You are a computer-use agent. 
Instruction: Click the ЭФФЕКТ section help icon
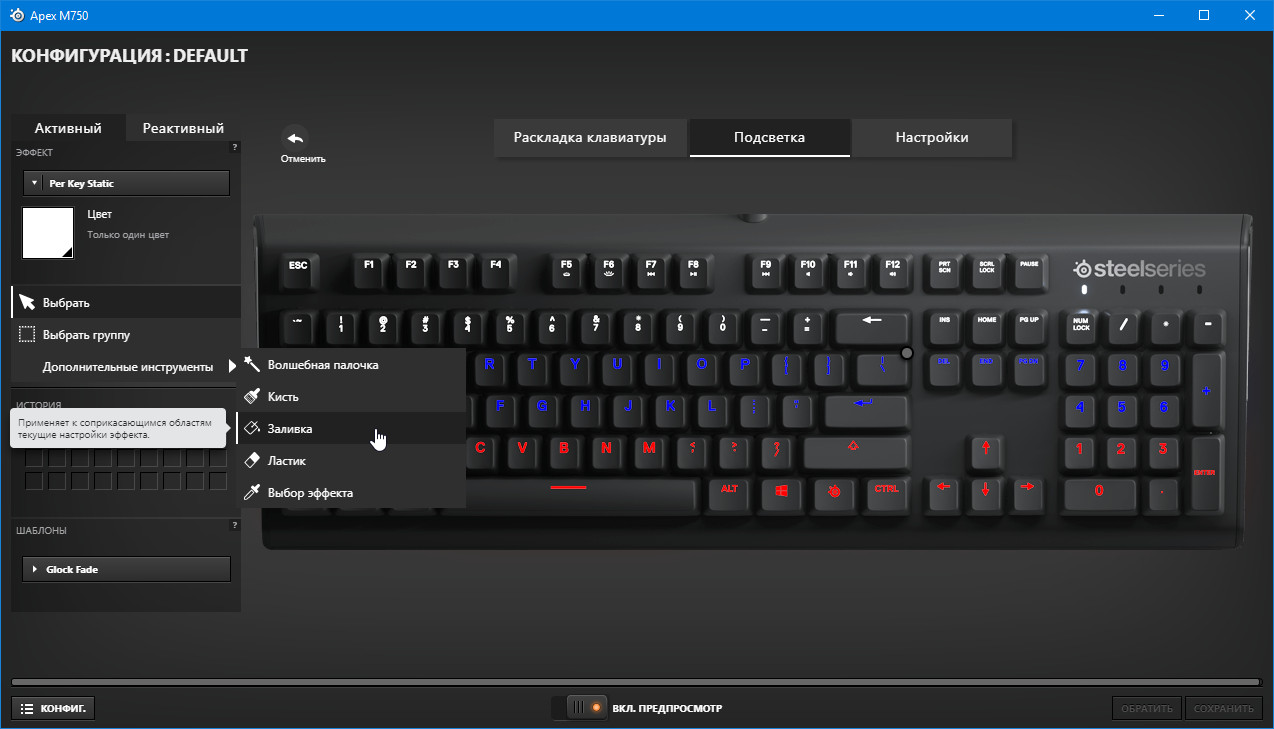point(235,147)
